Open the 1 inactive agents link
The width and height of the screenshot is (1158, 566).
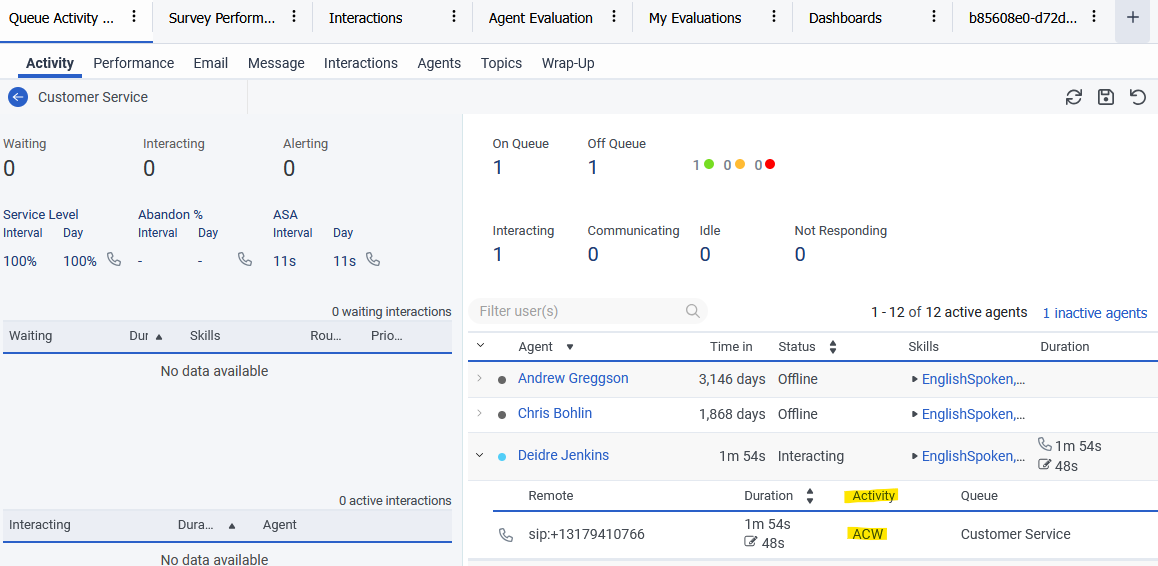[x=1094, y=313]
